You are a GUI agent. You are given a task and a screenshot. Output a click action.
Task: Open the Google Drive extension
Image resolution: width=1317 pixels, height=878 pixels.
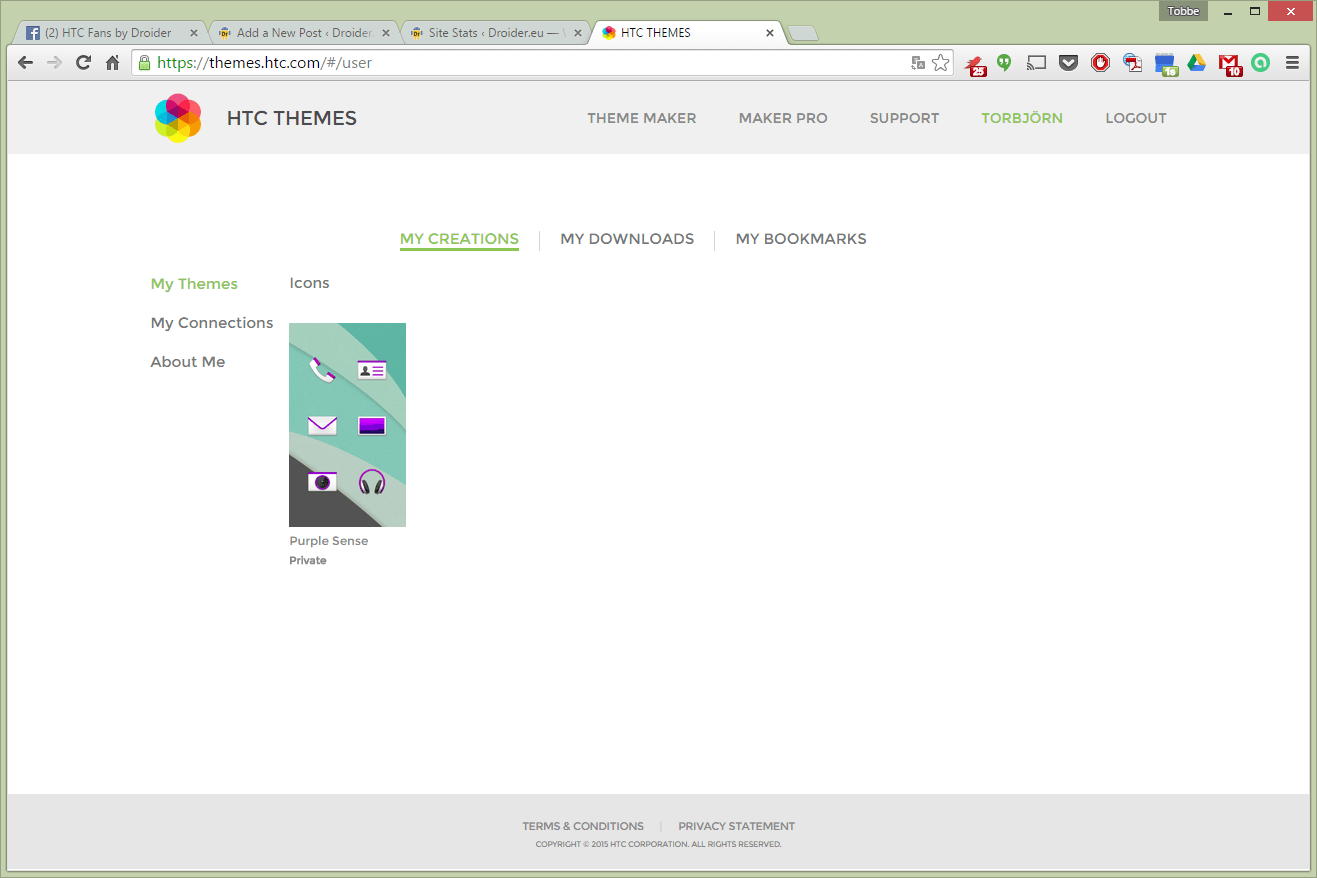pyautogui.click(x=1197, y=62)
